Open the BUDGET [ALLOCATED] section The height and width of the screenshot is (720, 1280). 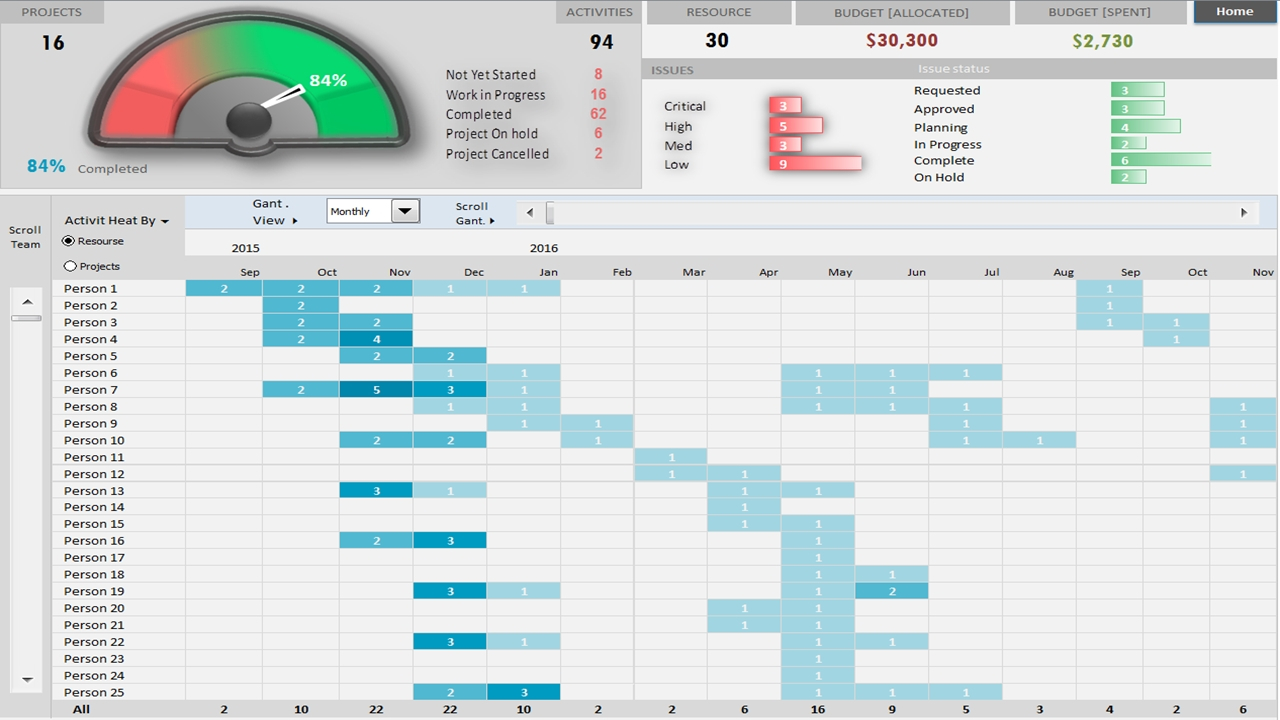901,11
